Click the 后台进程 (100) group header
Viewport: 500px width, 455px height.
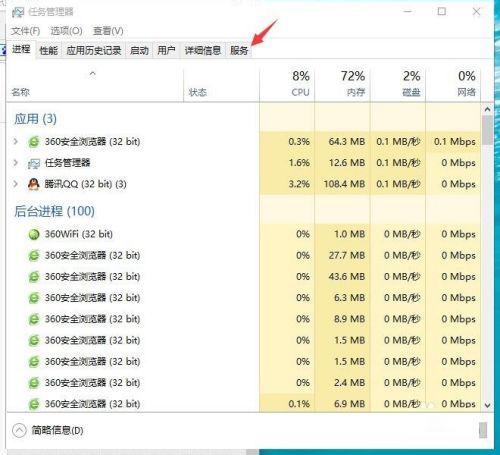tap(54, 211)
